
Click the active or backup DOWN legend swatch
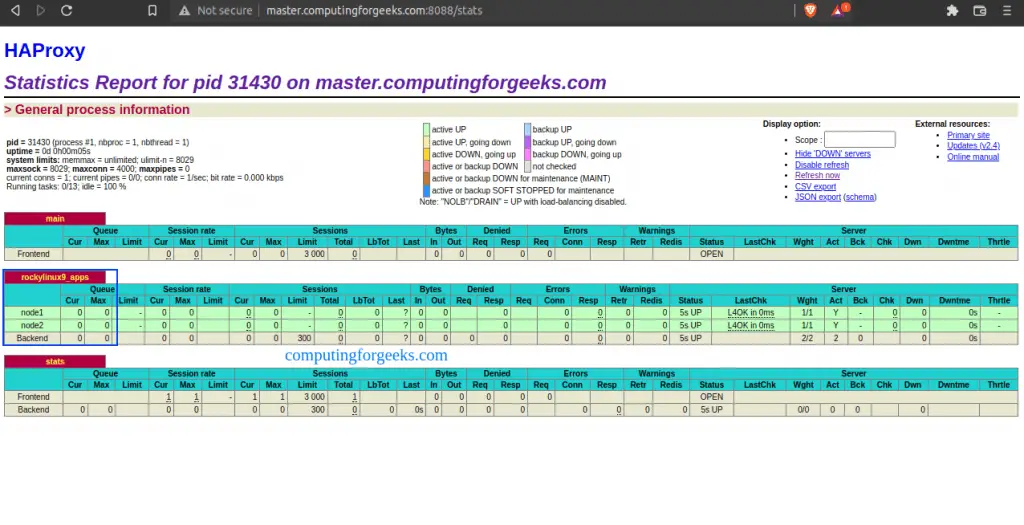pos(426,166)
